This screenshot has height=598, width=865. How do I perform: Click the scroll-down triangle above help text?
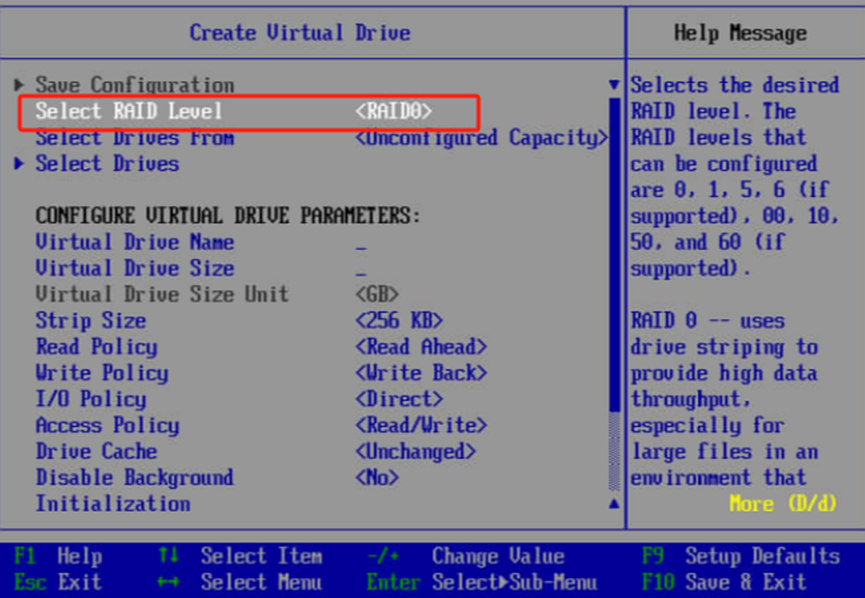pyautogui.click(x=614, y=86)
